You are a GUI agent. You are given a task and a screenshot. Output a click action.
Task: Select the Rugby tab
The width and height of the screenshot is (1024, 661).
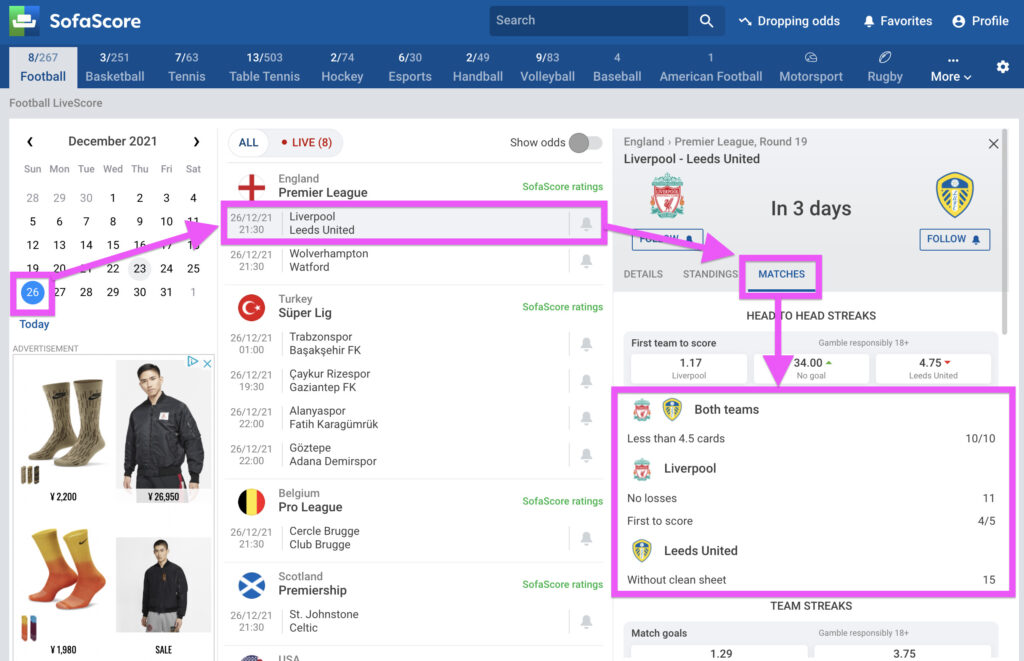click(885, 67)
